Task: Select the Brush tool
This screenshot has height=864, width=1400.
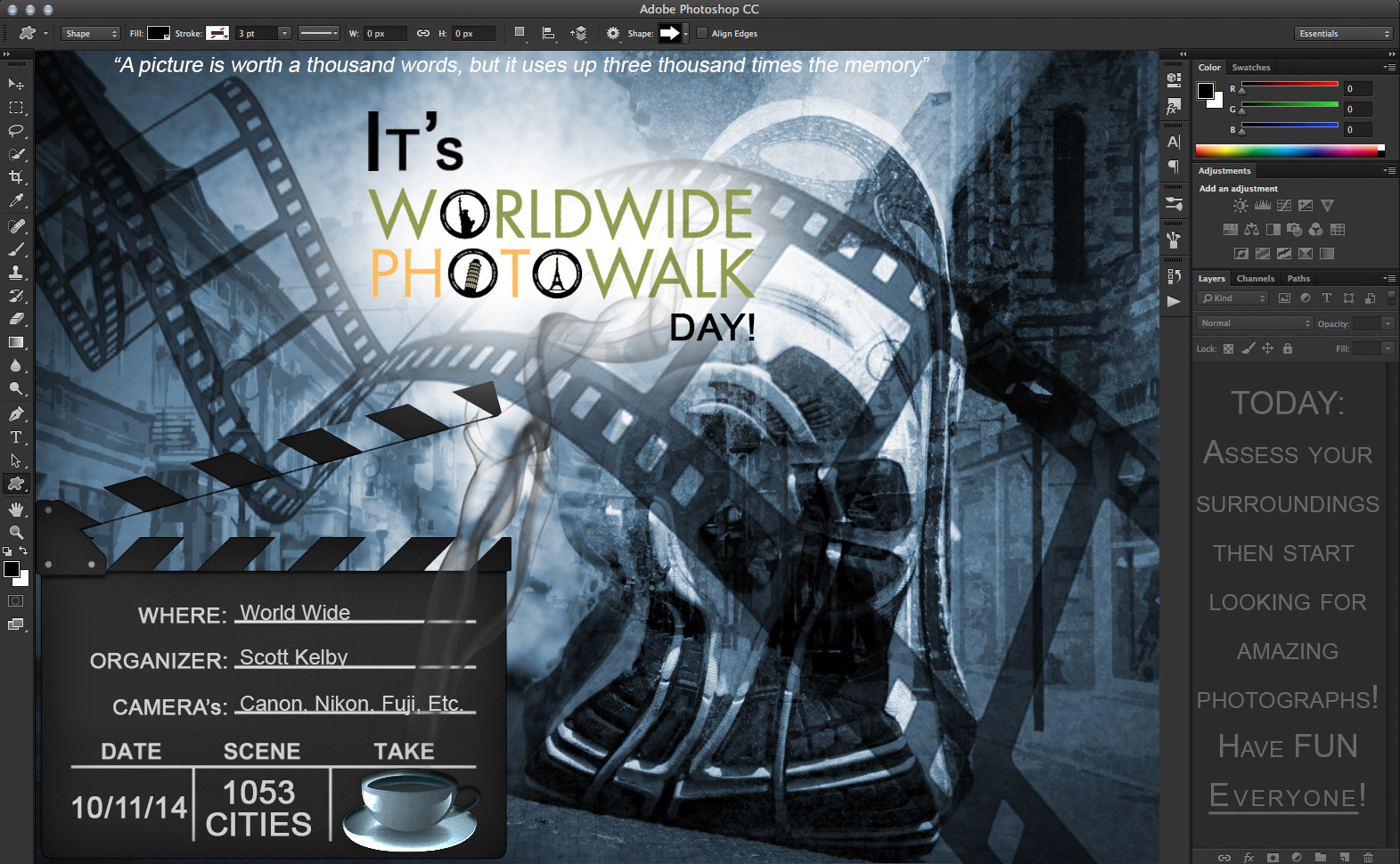Action: click(16, 249)
